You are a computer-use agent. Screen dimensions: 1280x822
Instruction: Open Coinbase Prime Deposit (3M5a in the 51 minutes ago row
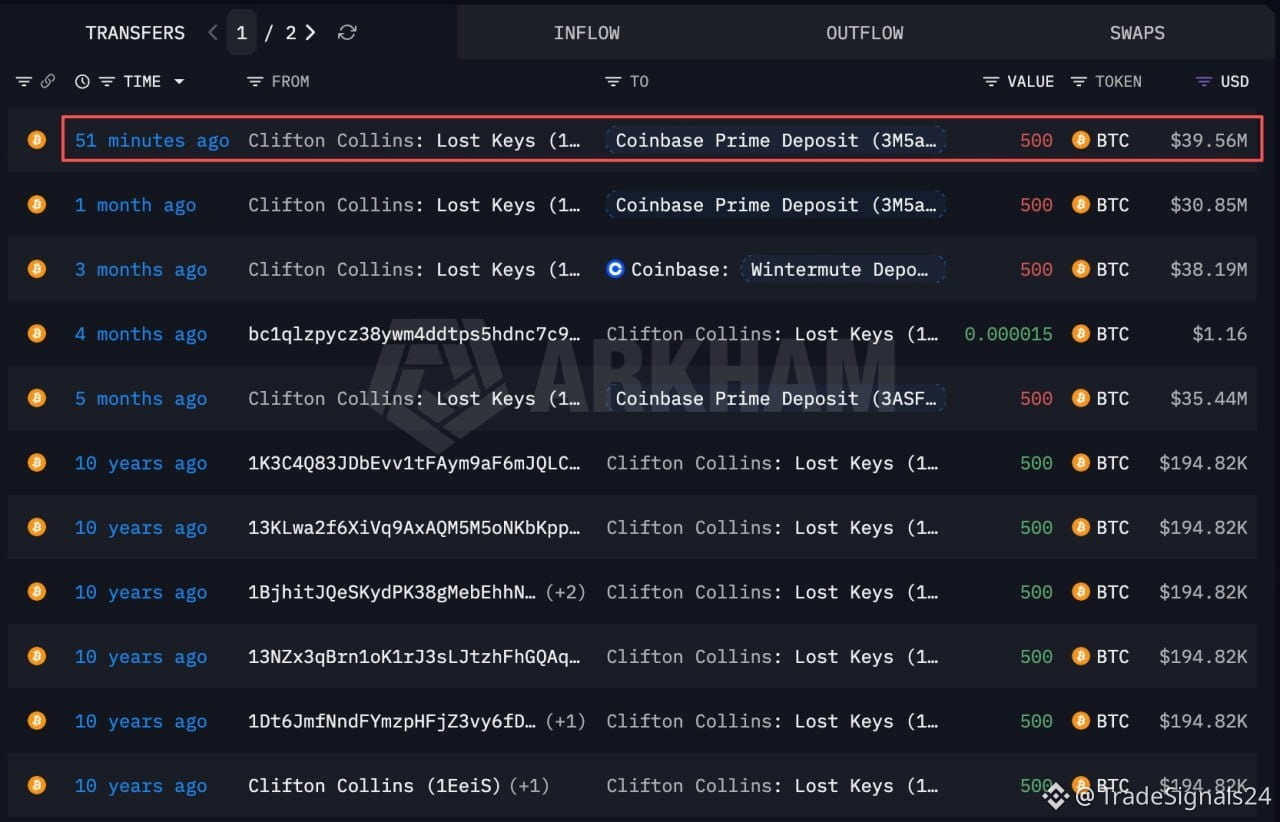[776, 141]
